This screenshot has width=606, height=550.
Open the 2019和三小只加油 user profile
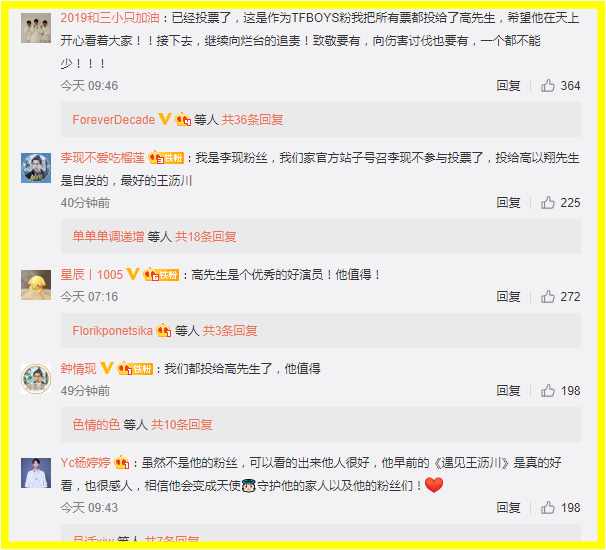click(x=110, y=18)
